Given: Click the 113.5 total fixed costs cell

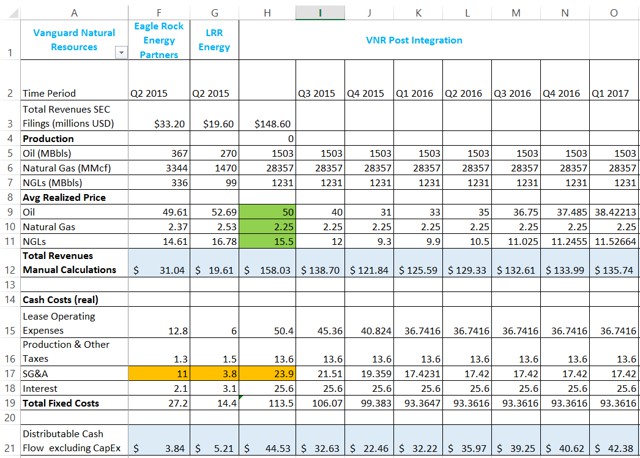Looking at the screenshot, I should click(x=267, y=403).
